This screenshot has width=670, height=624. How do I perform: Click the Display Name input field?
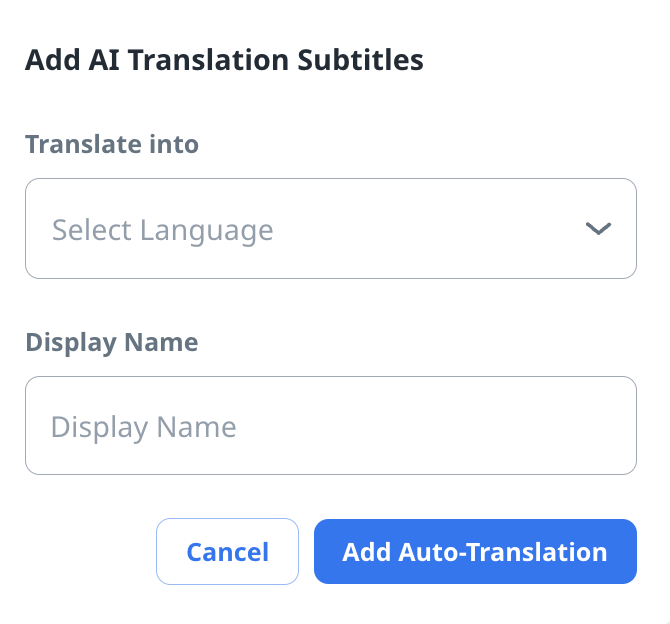tap(330, 426)
